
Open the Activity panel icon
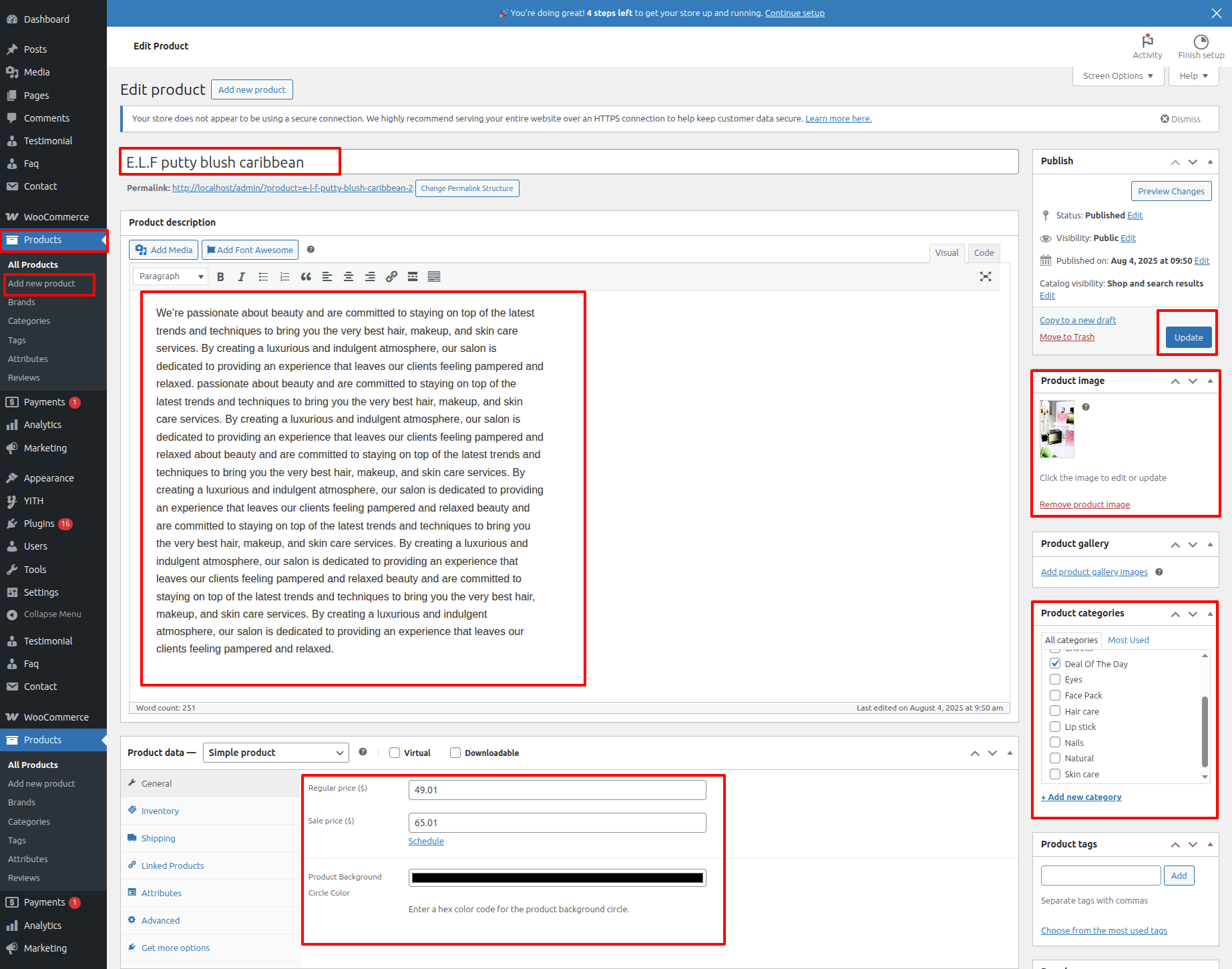[x=1147, y=46]
